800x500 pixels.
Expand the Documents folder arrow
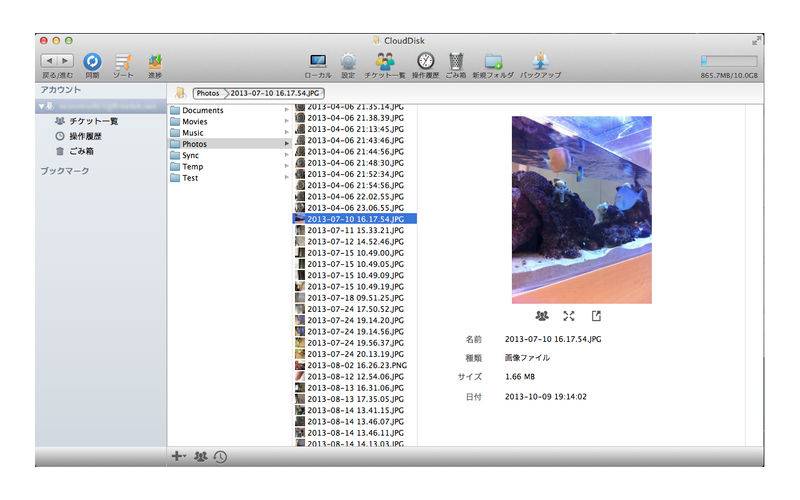click(x=286, y=110)
